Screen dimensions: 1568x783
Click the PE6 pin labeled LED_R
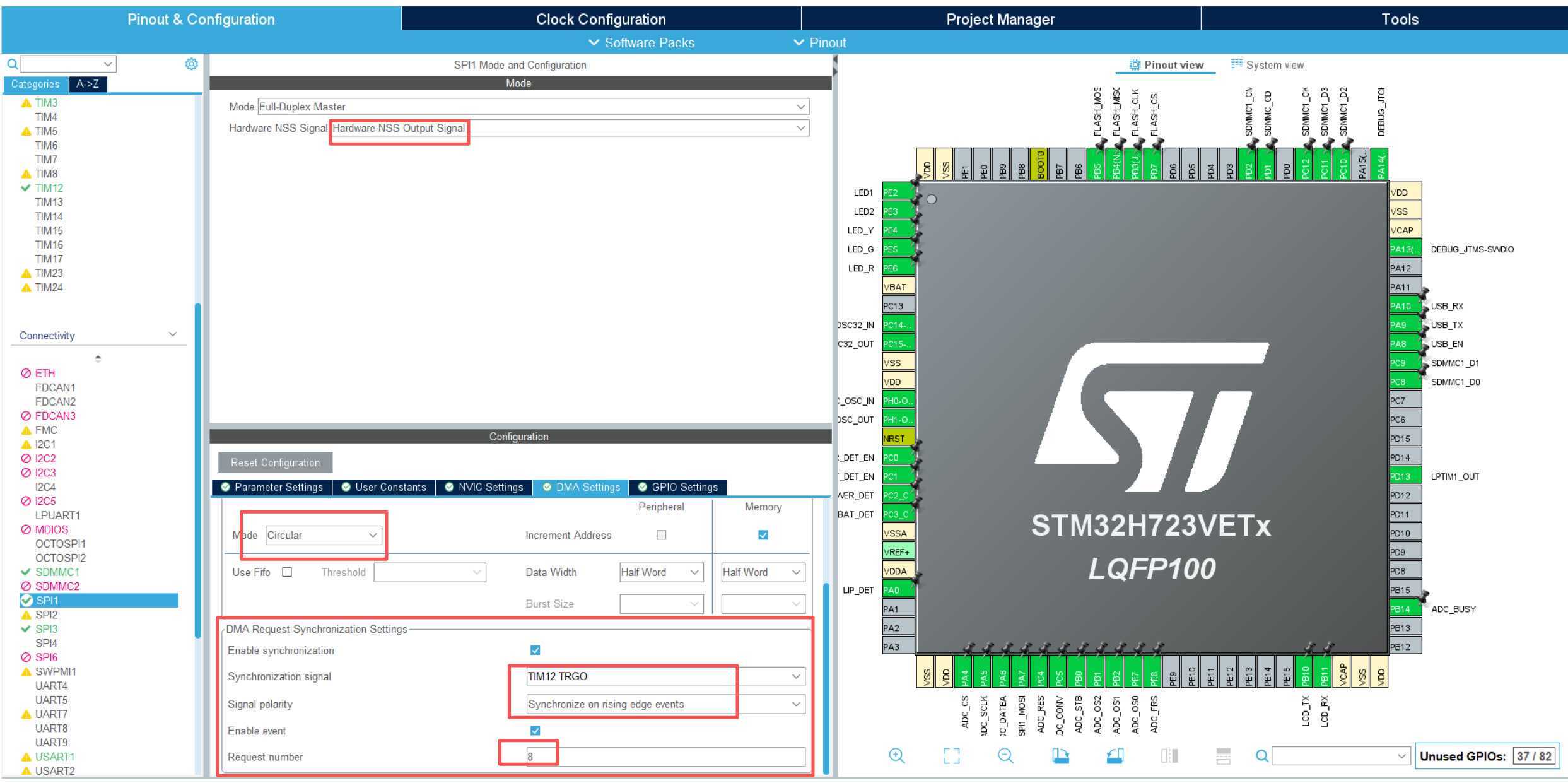click(898, 268)
